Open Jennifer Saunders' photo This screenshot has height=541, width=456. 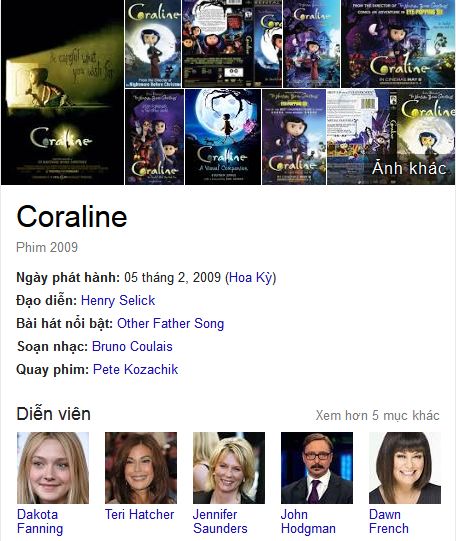pos(229,468)
